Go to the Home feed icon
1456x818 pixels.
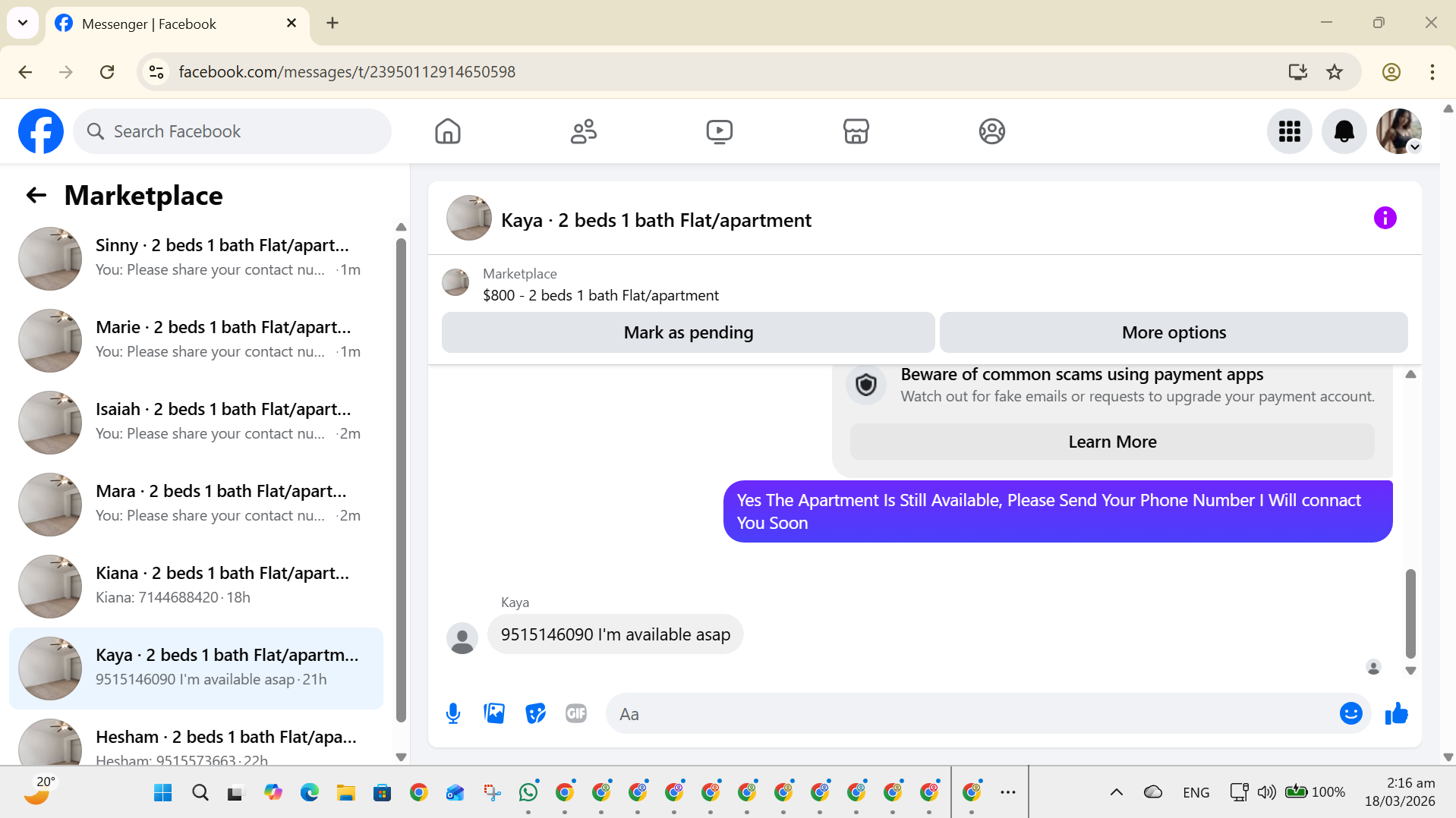[x=448, y=131]
